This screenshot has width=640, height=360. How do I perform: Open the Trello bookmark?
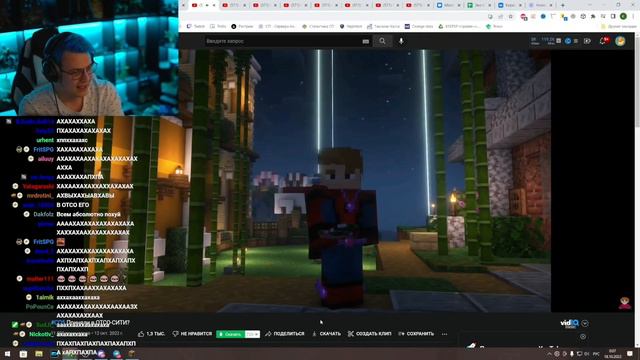coord(218,26)
